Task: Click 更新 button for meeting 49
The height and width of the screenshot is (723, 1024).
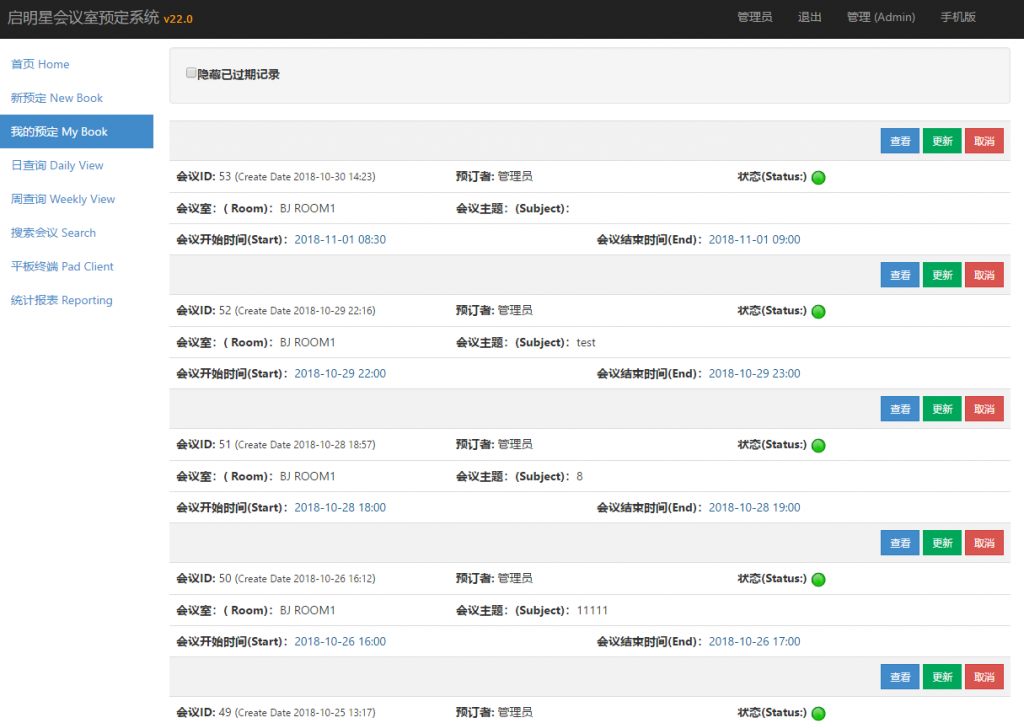Action: click(x=942, y=677)
